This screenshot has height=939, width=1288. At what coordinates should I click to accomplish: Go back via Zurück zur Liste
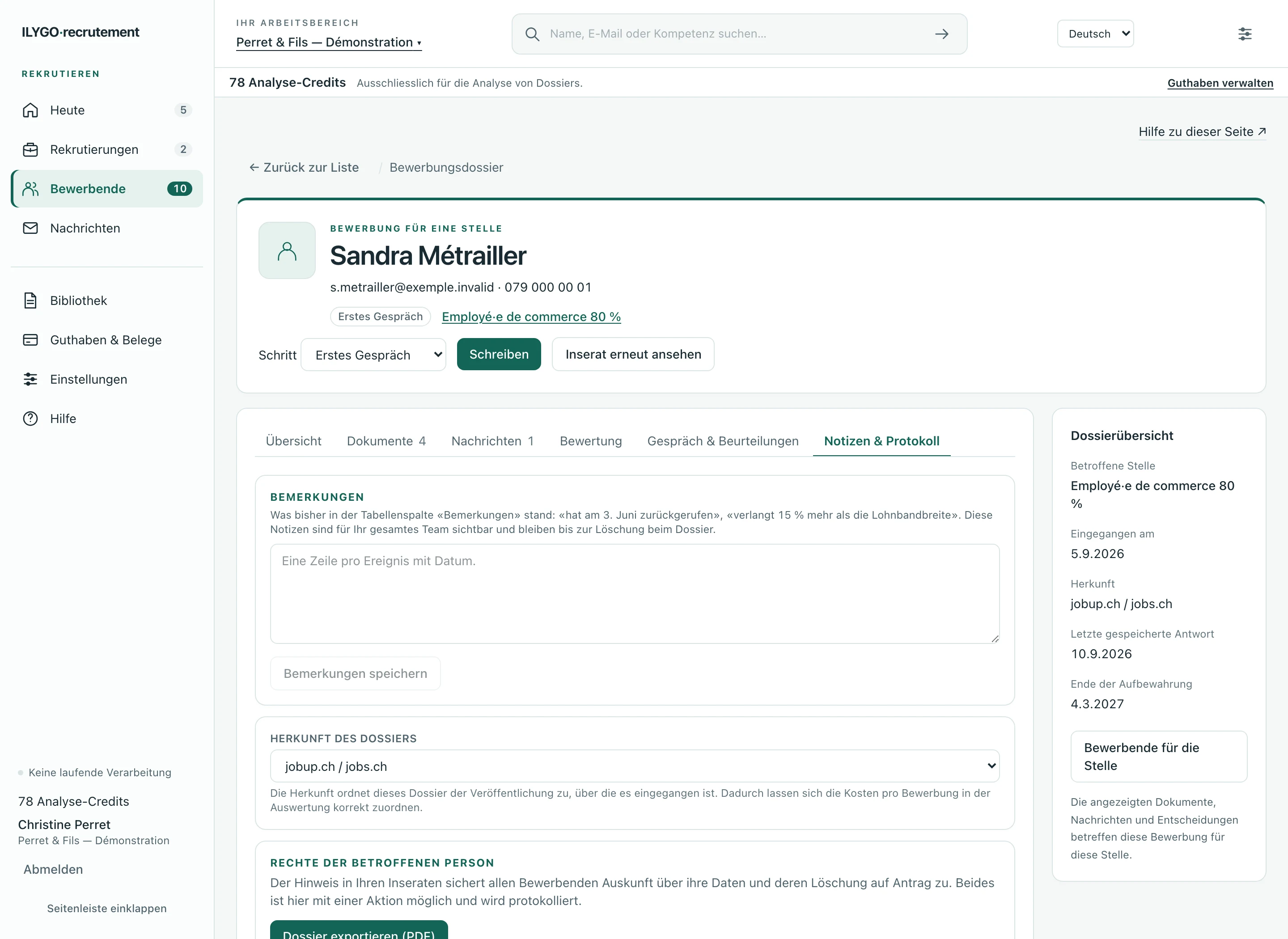coord(304,167)
